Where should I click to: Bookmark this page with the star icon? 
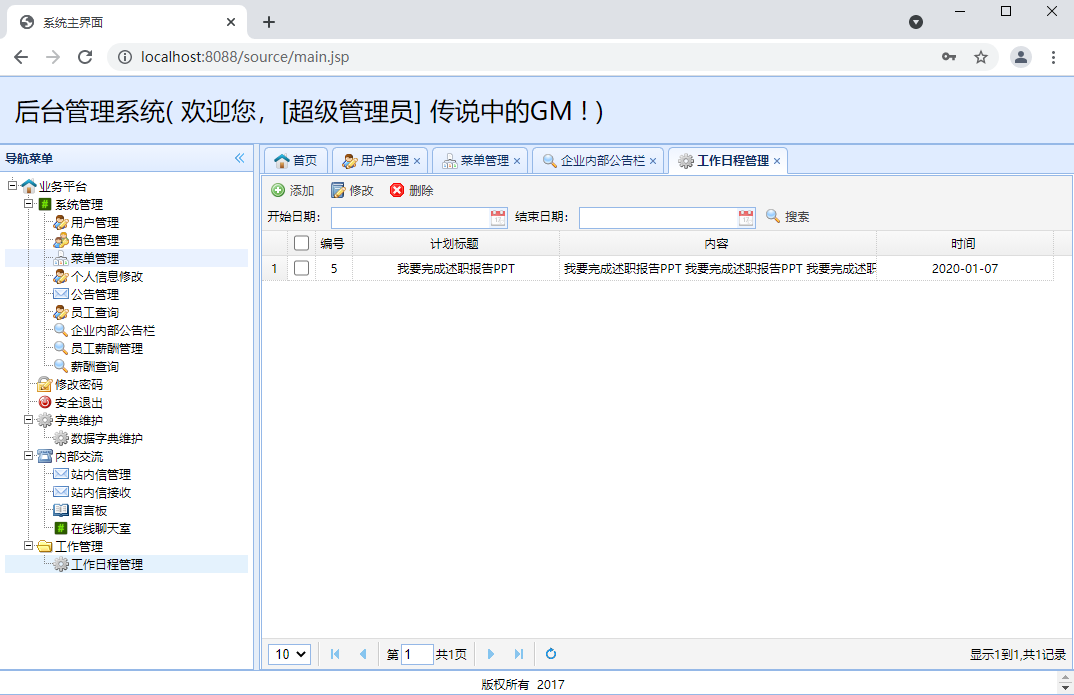tap(981, 57)
